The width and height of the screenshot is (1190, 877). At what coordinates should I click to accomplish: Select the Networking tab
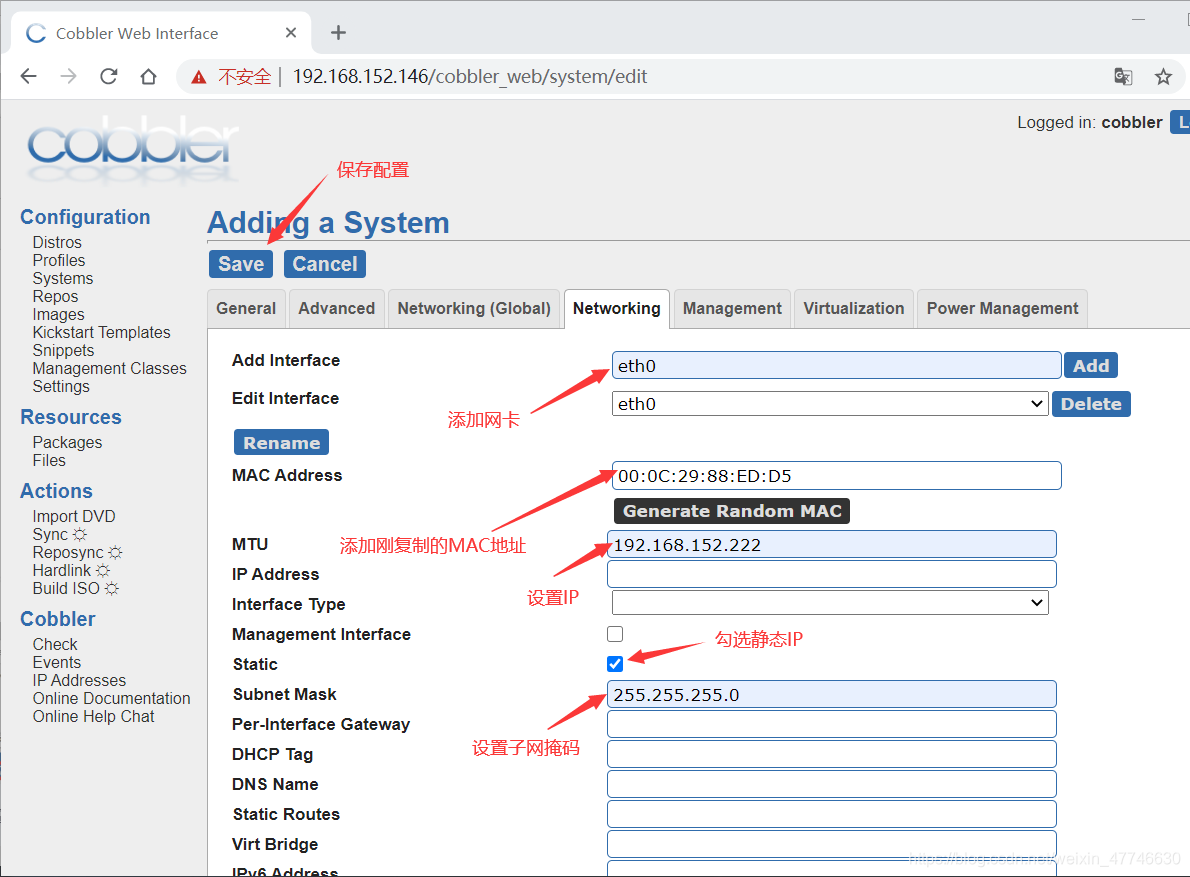(x=617, y=309)
